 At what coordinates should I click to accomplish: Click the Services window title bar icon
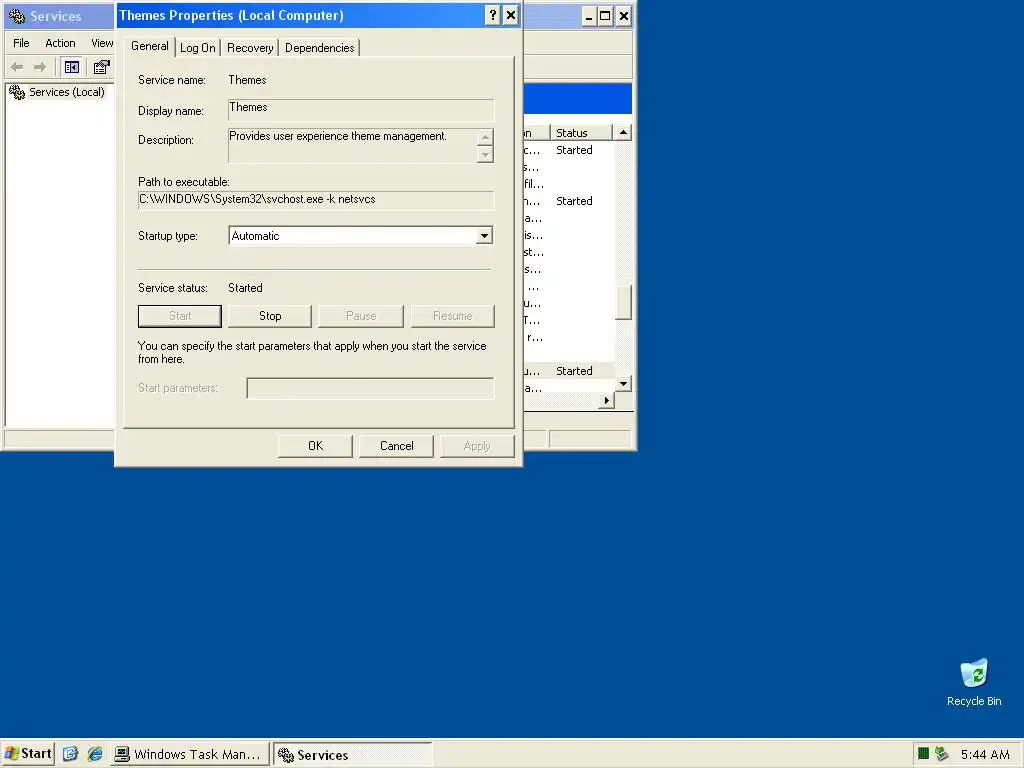tap(17, 16)
